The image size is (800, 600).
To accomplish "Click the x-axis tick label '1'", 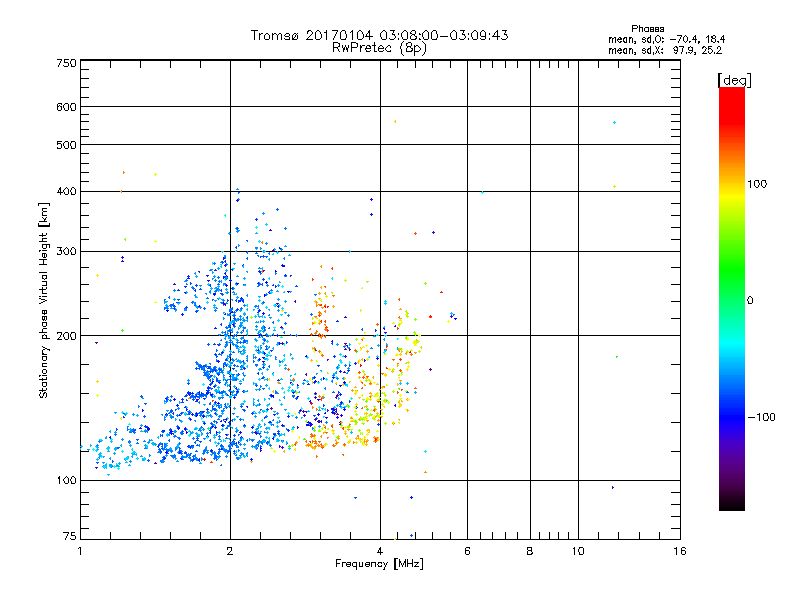I will [x=80, y=551].
